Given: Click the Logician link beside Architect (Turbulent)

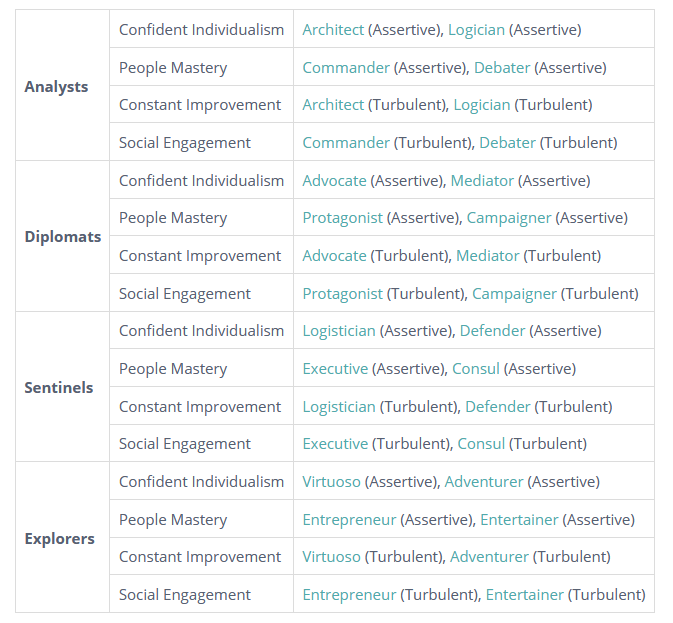Looking at the screenshot, I should (482, 105).
